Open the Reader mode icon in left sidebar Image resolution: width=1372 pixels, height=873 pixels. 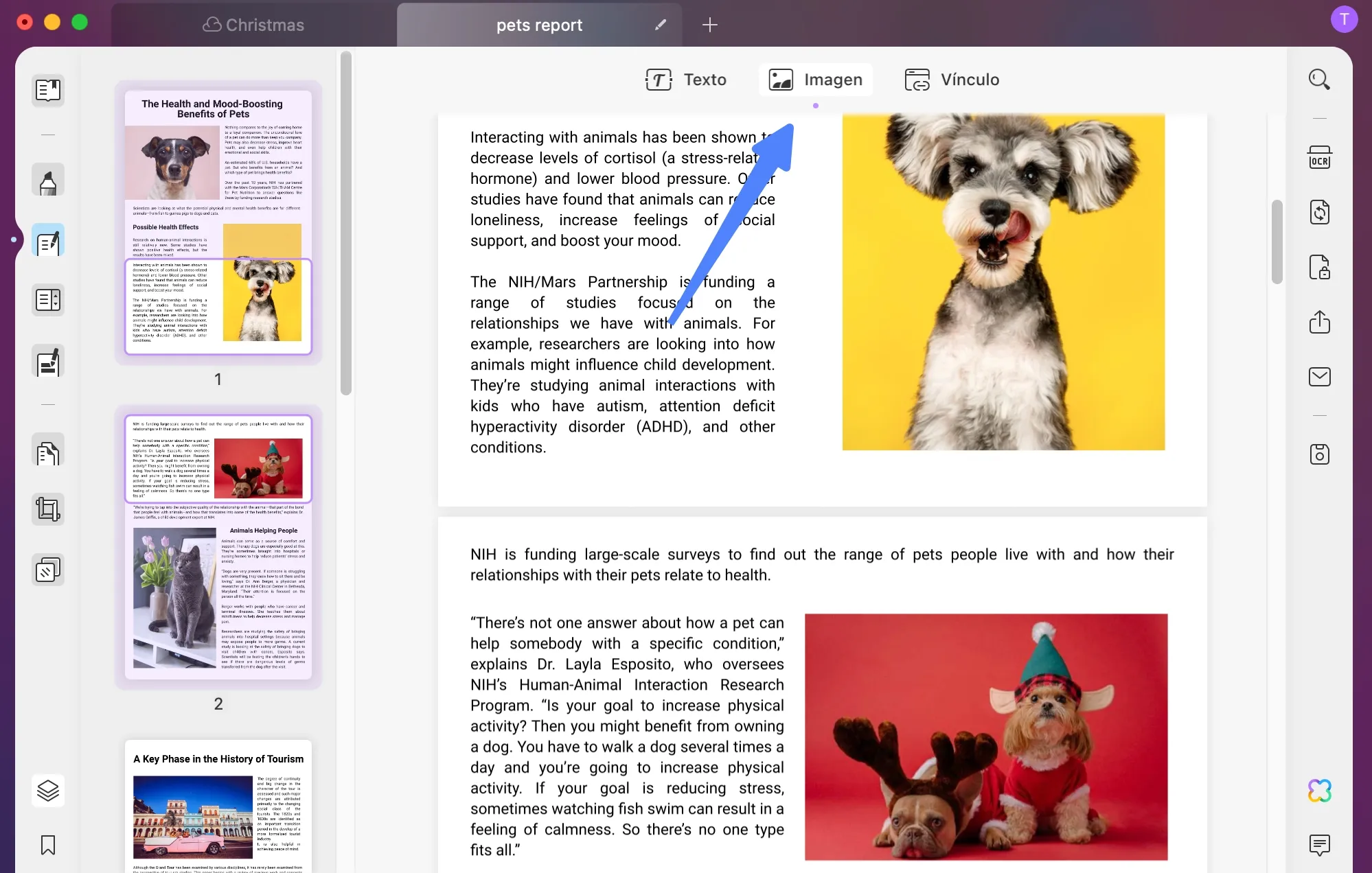coord(48,90)
